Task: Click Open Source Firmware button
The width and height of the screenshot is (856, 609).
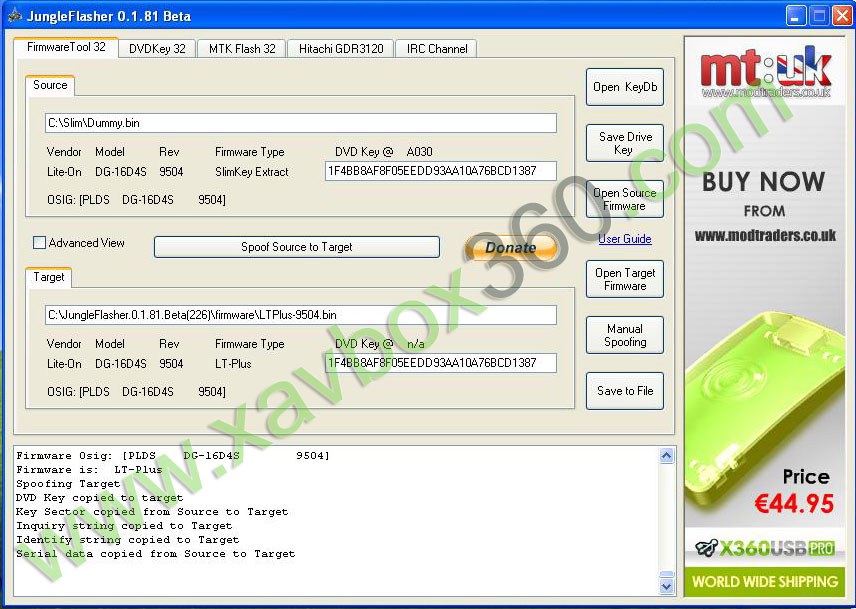Action: point(625,199)
